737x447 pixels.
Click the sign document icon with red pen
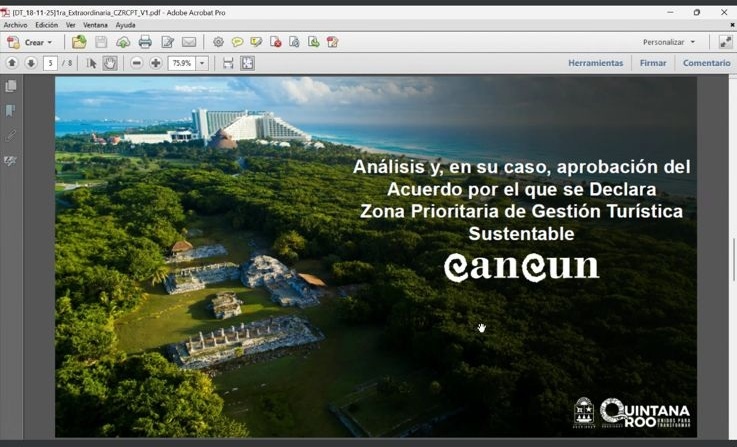(332, 42)
